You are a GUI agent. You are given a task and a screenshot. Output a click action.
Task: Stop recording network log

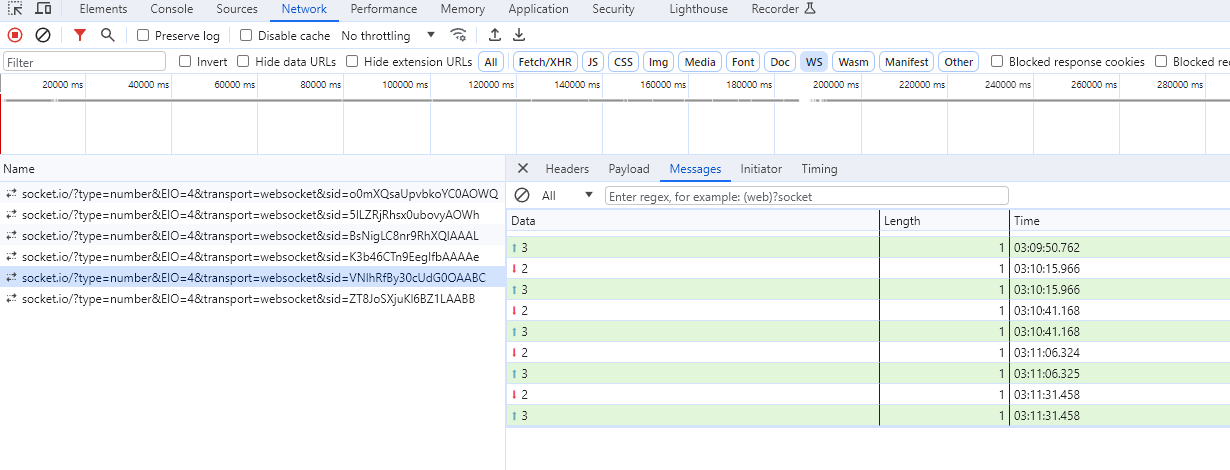click(x=15, y=35)
